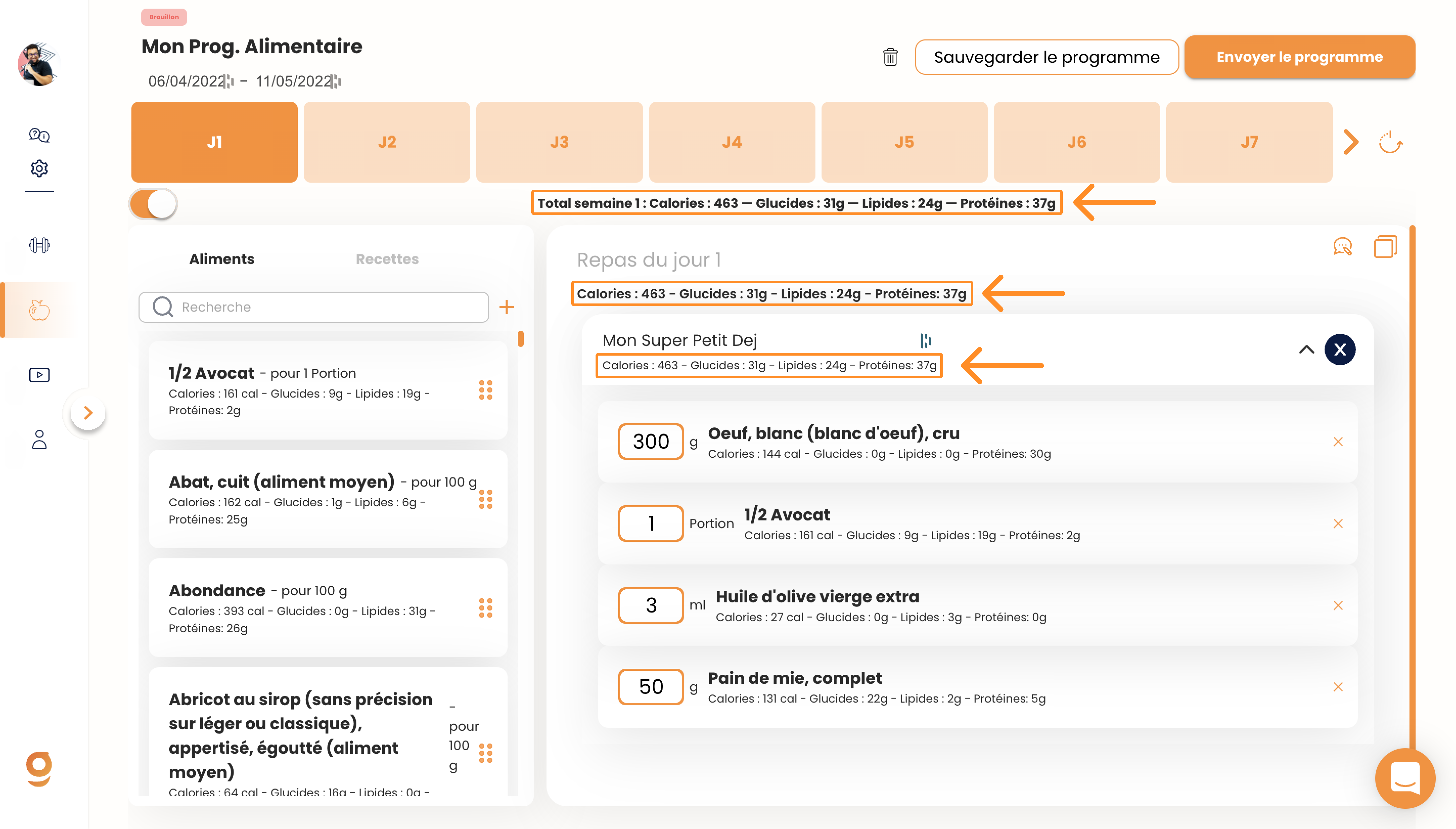Switch to the Aliments tab
The image size is (1456, 829).
(221, 259)
